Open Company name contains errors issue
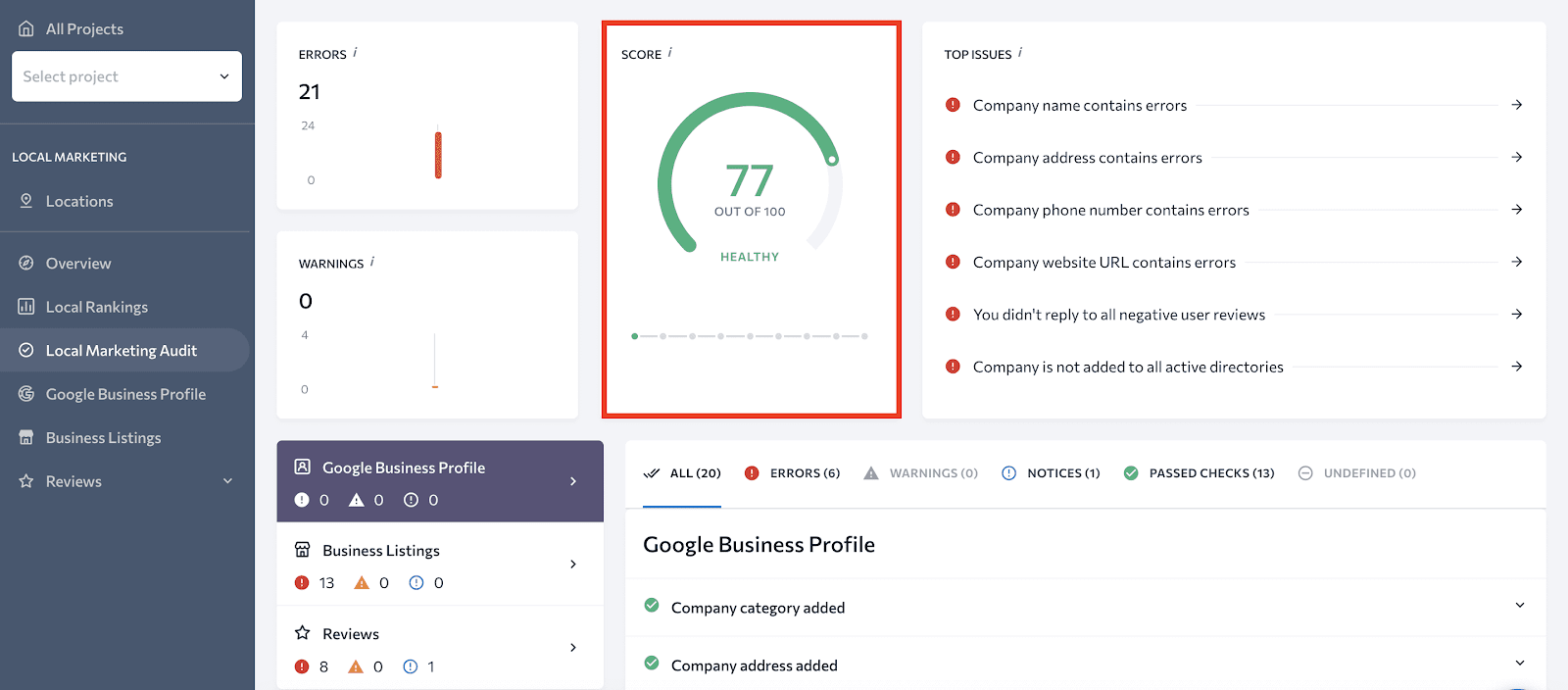 point(1079,105)
